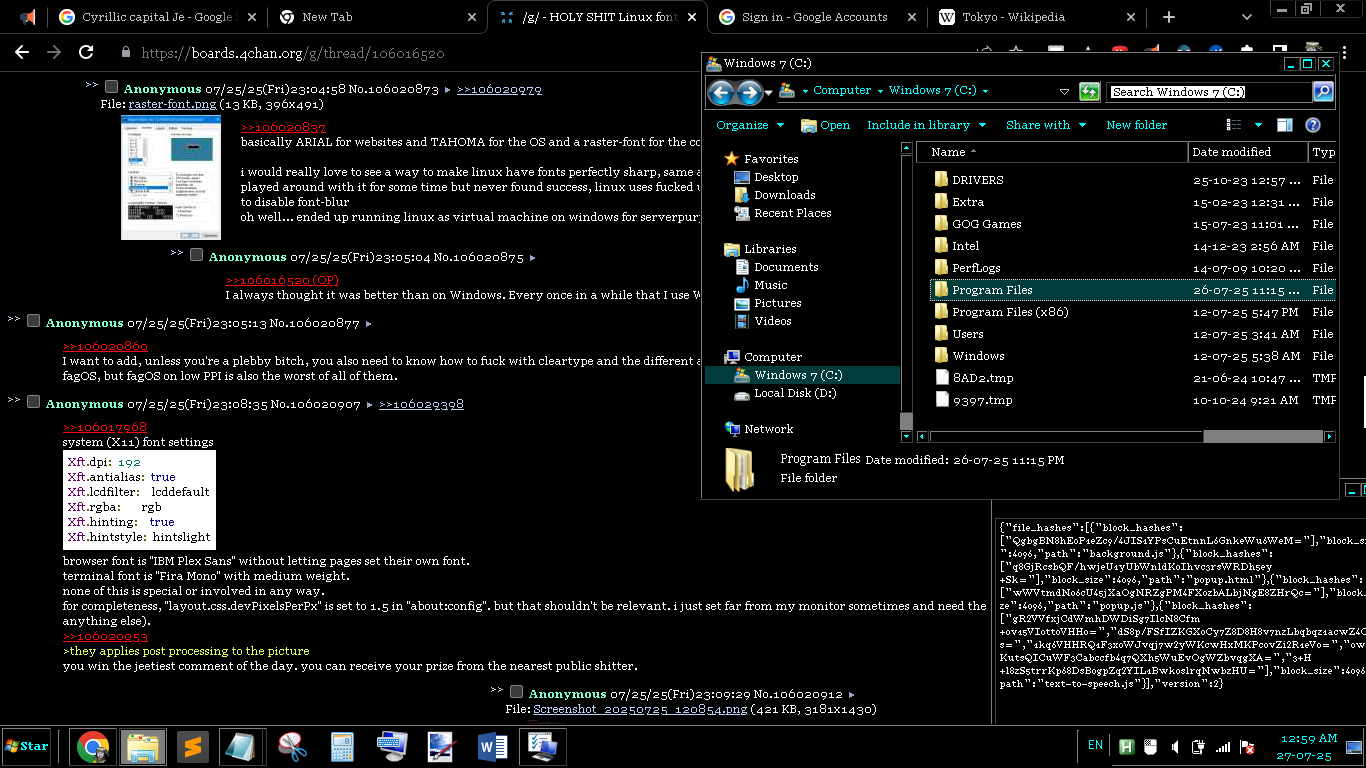Open Calculator from the taskbar
Screen dimensions: 1366x768
coord(342,746)
